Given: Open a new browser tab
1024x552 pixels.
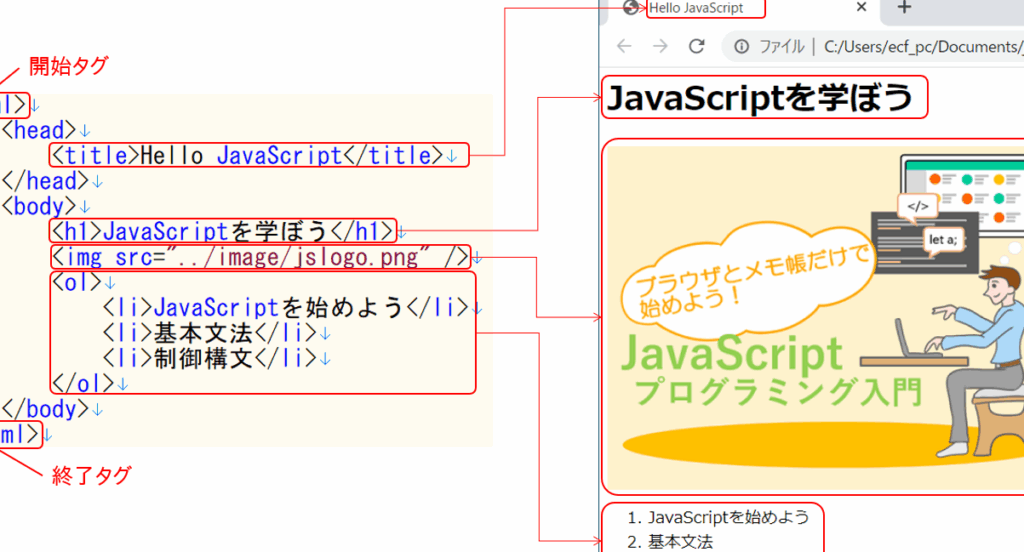Looking at the screenshot, I should tap(904, 8).
